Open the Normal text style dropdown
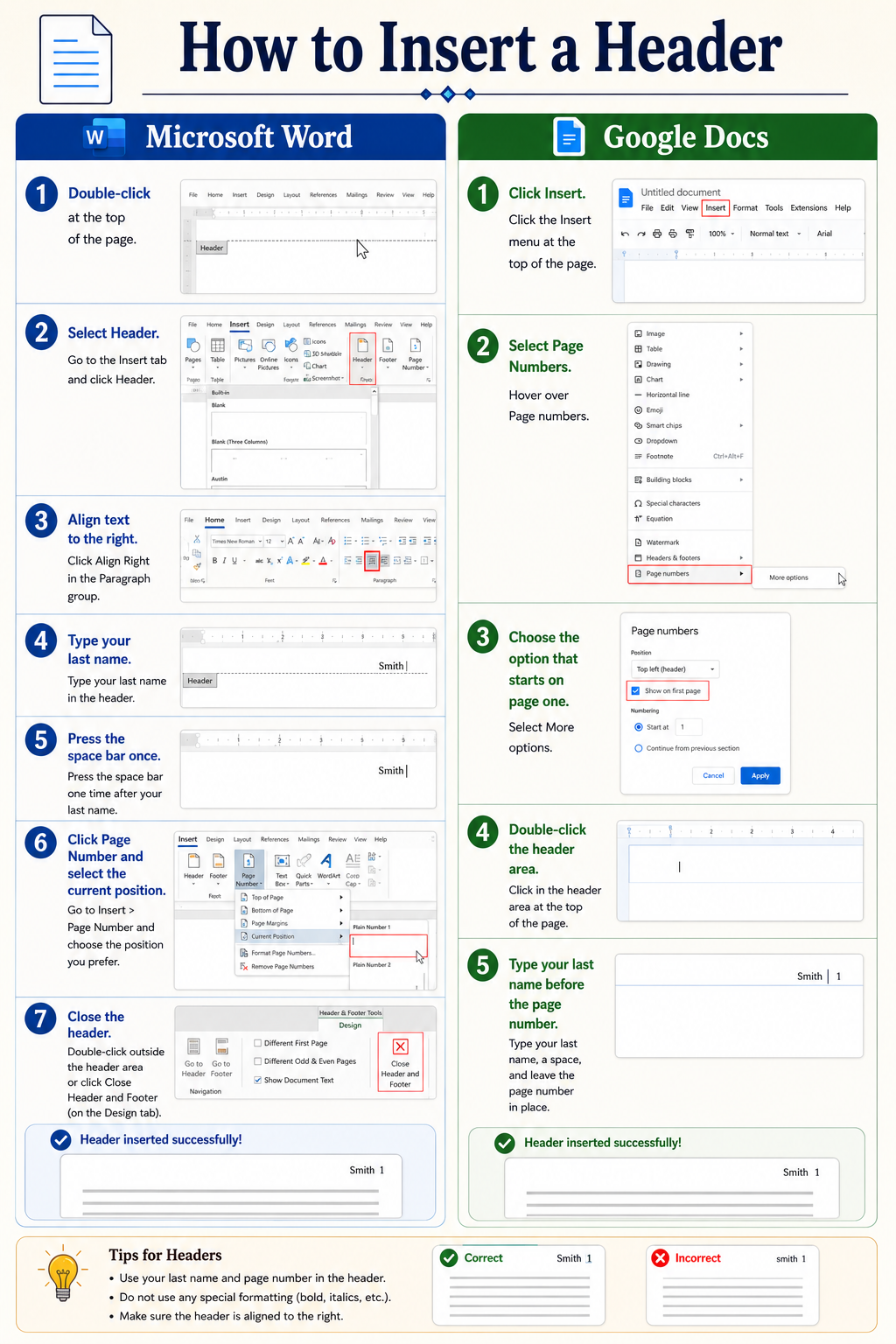 coord(774,234)
